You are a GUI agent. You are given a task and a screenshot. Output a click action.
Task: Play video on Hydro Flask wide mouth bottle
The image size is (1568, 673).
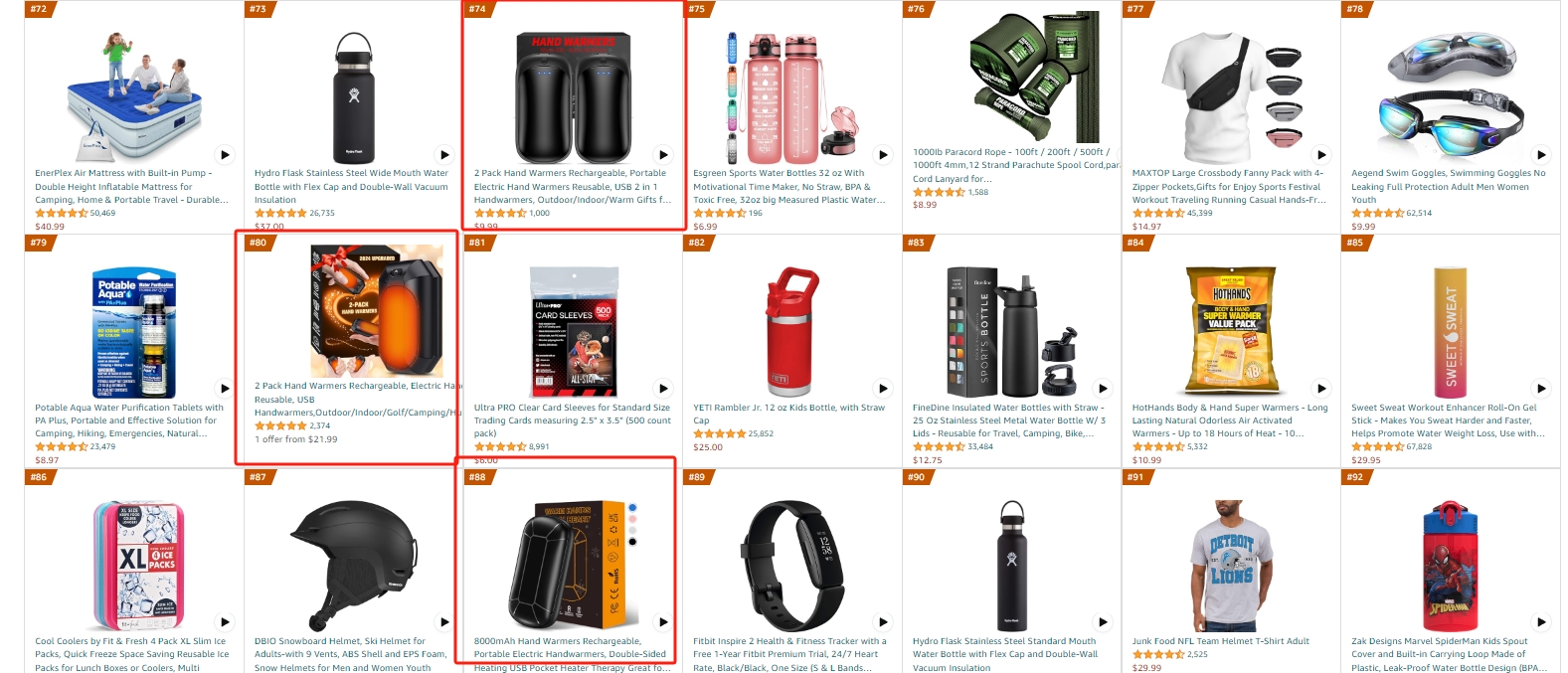coord(444,154)
